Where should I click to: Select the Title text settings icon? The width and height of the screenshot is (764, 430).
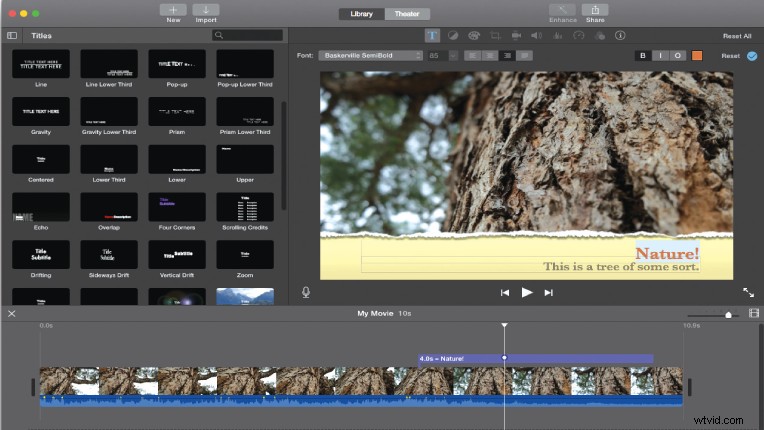432,35
